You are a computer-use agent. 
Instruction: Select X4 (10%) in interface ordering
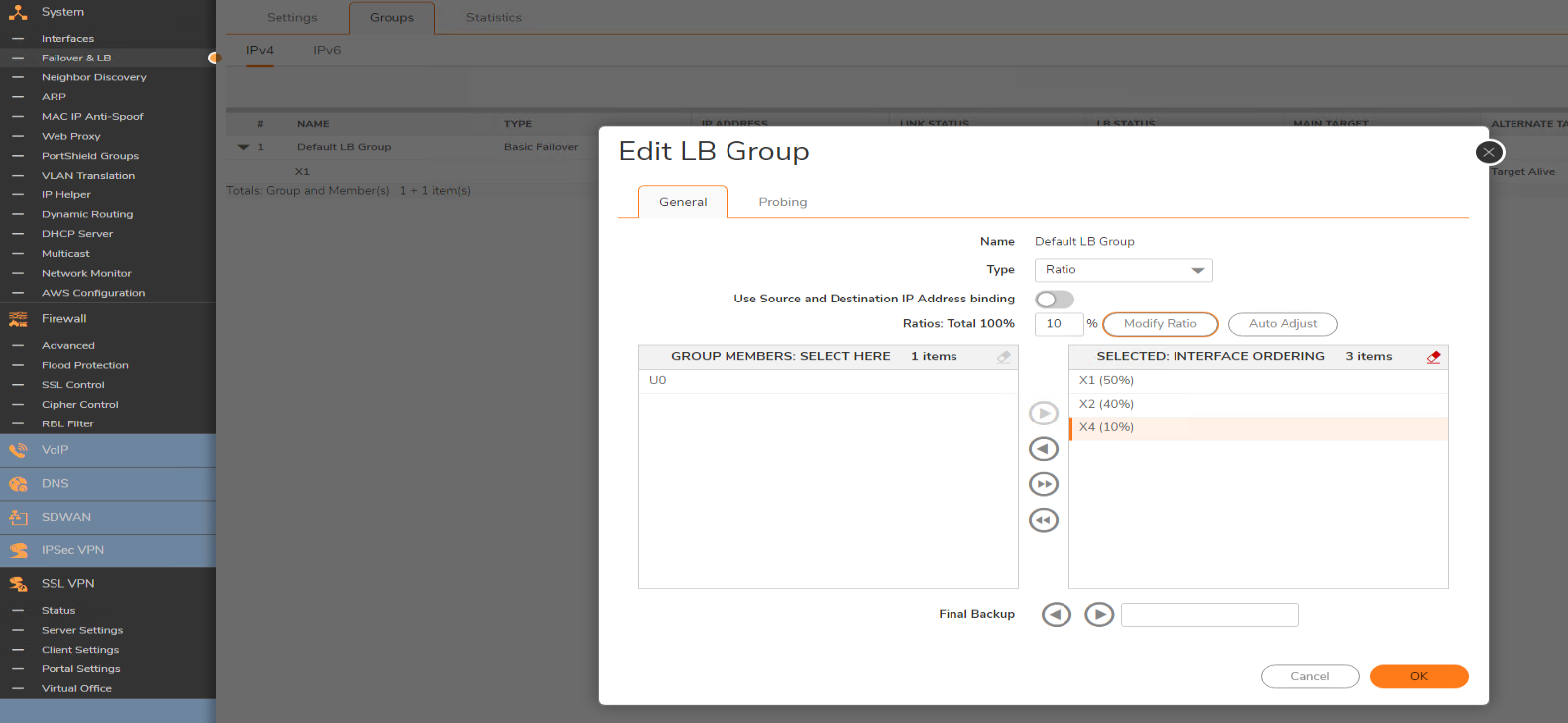point(1259,428)
